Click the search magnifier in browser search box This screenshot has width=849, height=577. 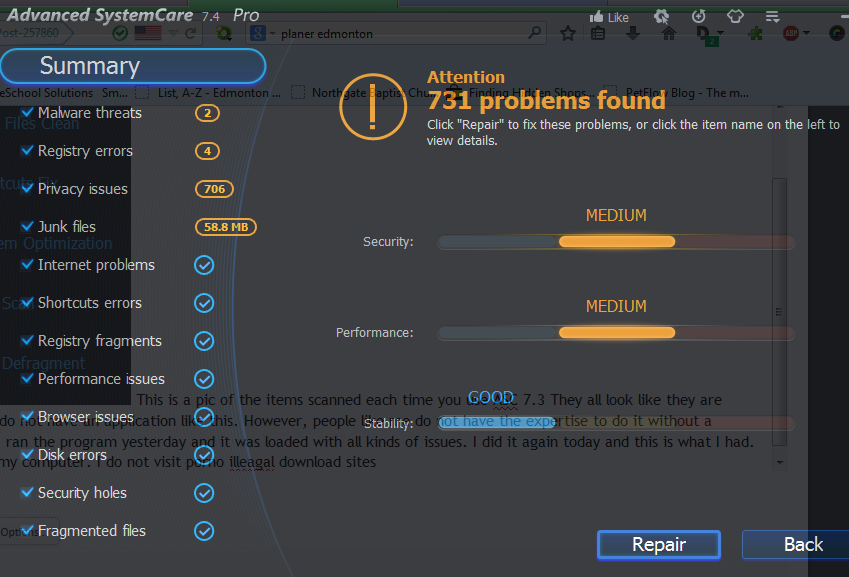pos(534,33)
